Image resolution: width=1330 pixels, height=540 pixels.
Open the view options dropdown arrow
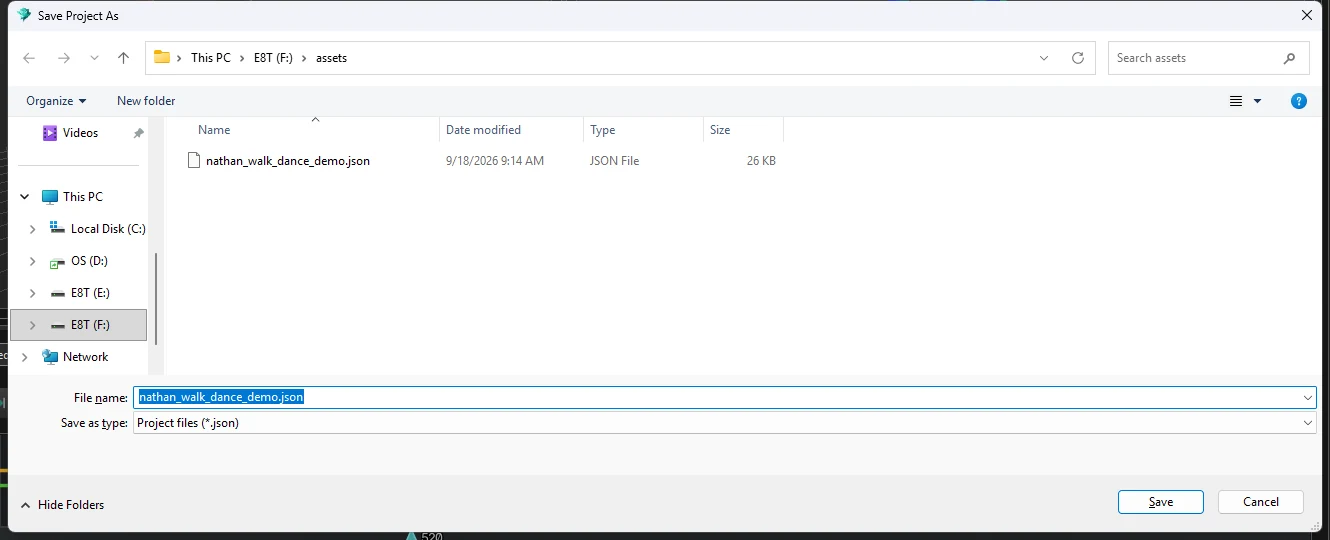tap(1257, 101)
